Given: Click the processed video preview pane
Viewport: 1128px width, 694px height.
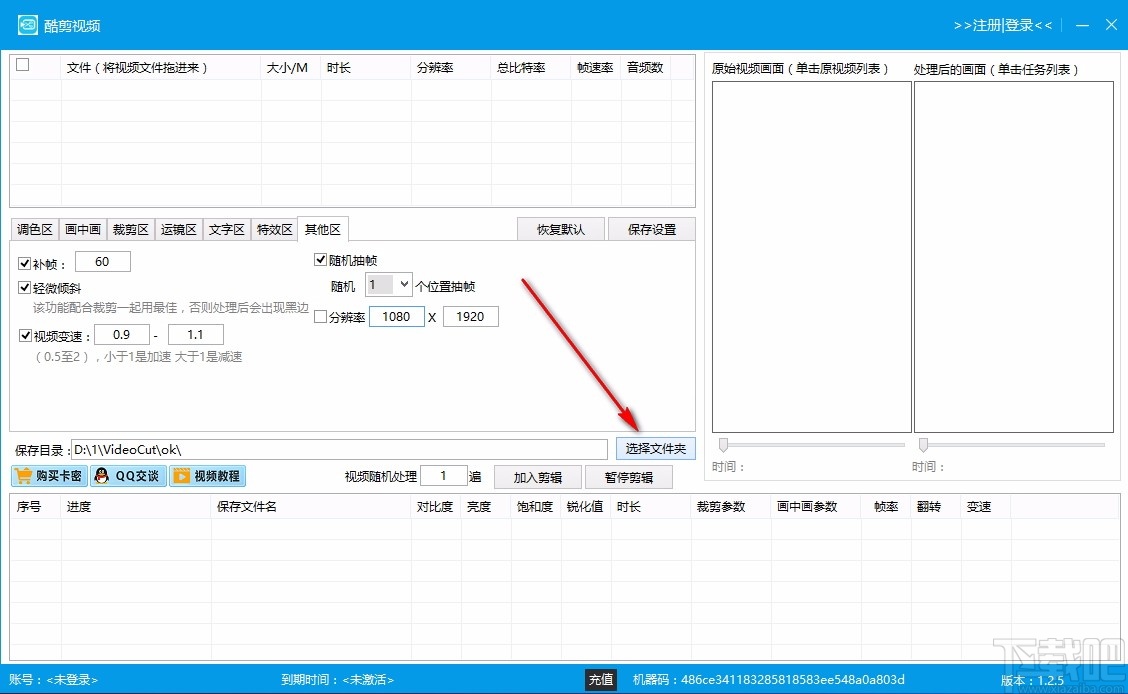Looking at the screenshot, I should coord(1014,257).
